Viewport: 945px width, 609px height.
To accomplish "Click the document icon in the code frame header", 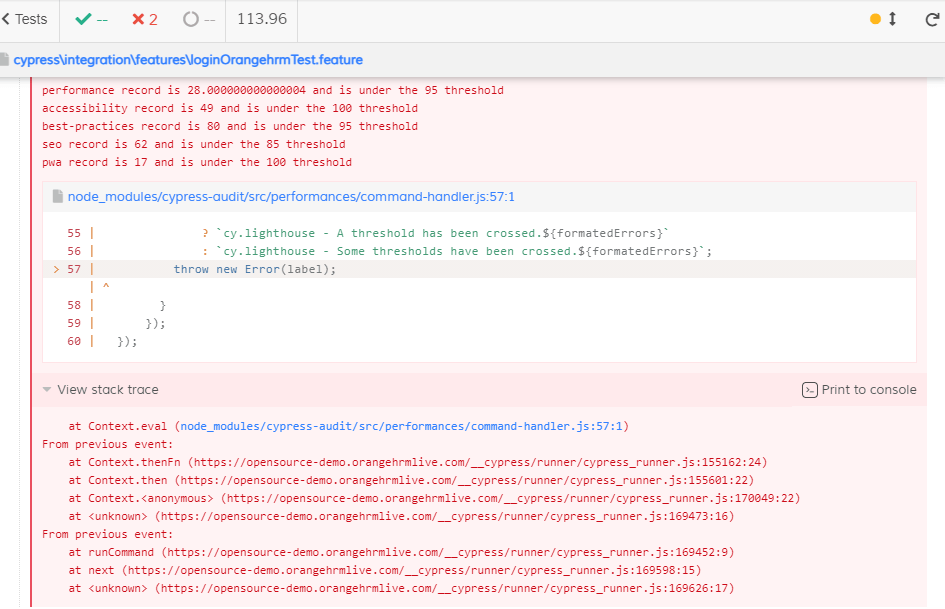I will click(x=58, y=197).
